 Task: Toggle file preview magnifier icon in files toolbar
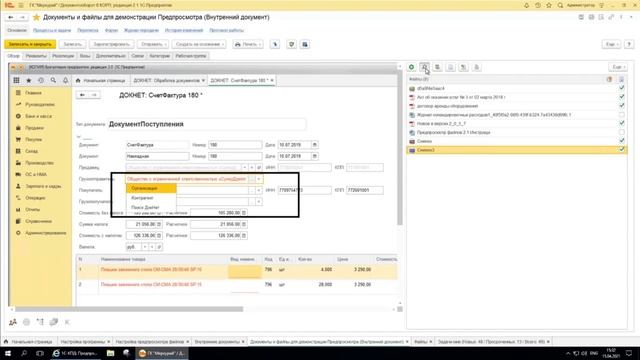coord(424,67)
